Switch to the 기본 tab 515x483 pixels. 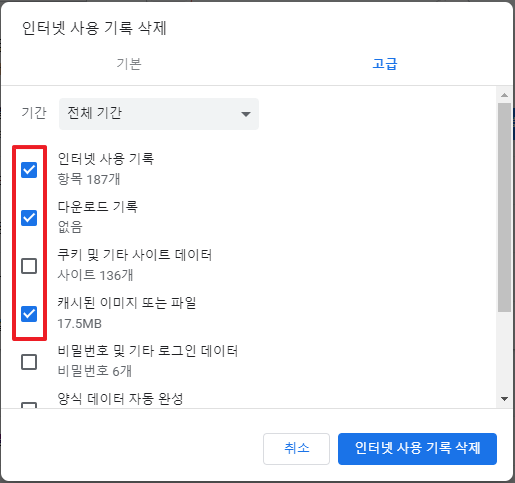tap(129, 64)
